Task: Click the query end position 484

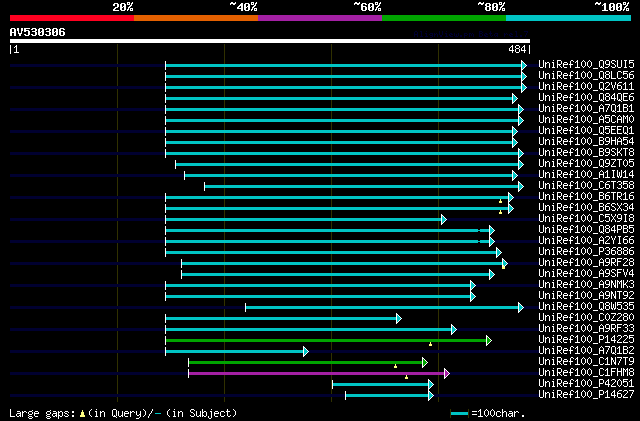Action: tap(517, 49)
